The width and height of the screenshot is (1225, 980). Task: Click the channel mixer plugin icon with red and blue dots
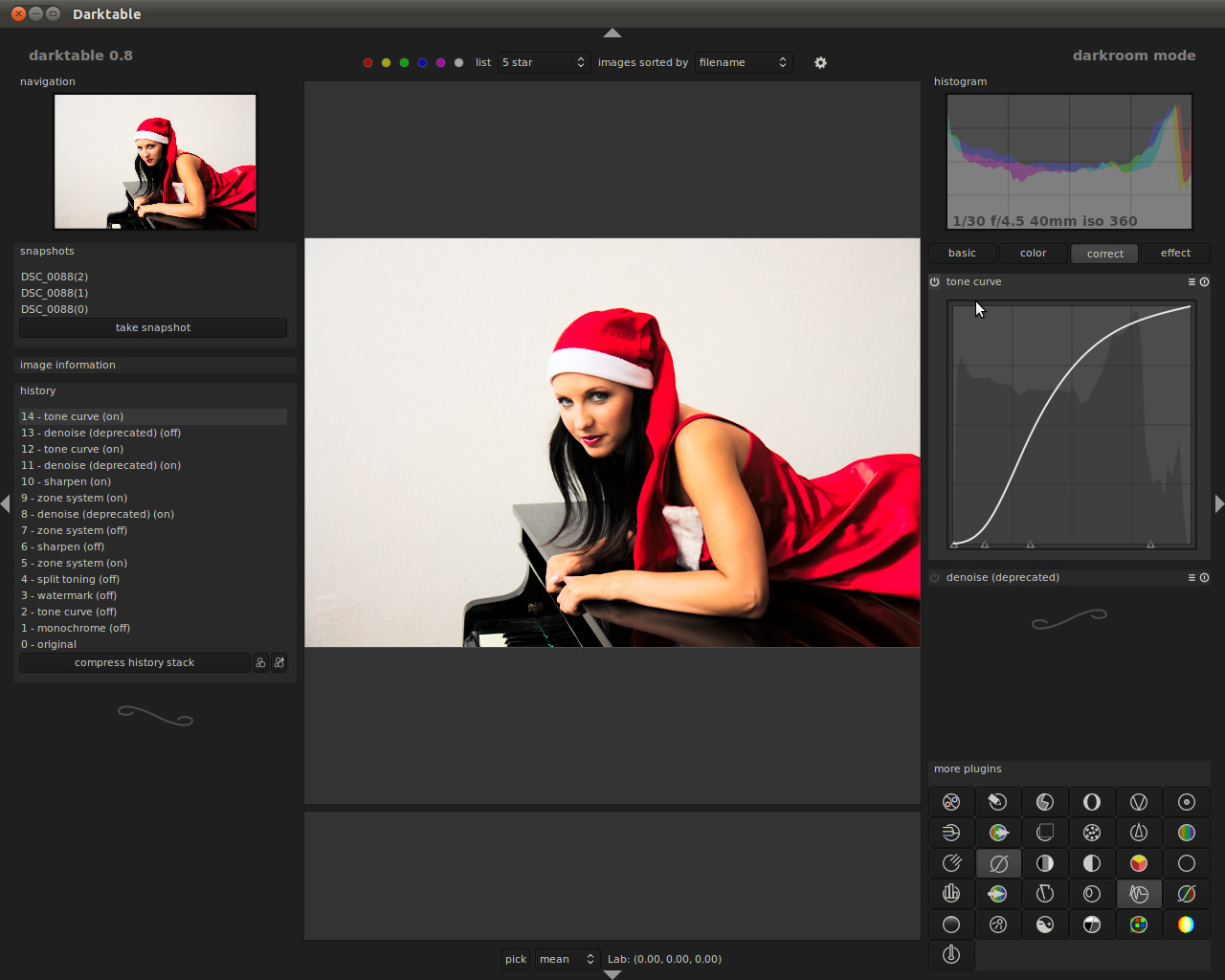tap(950, 802)
